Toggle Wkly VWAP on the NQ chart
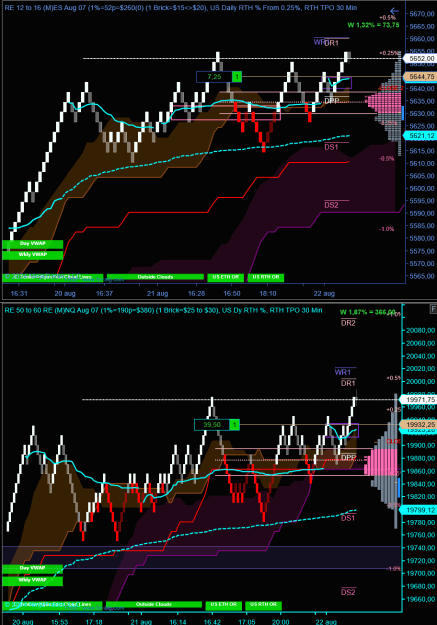This screenshot has width=437, height=625. 33,580
